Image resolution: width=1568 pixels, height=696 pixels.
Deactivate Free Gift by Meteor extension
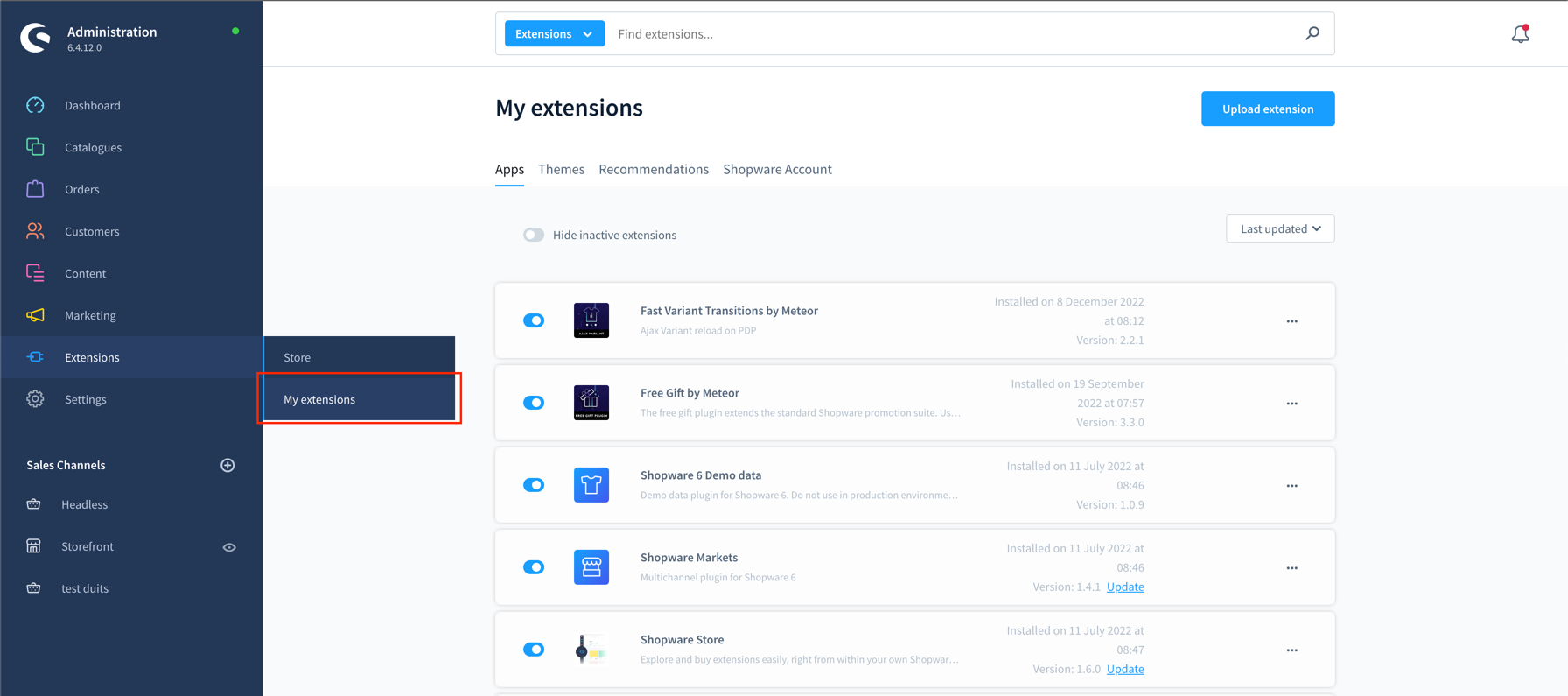coord(534,403)
